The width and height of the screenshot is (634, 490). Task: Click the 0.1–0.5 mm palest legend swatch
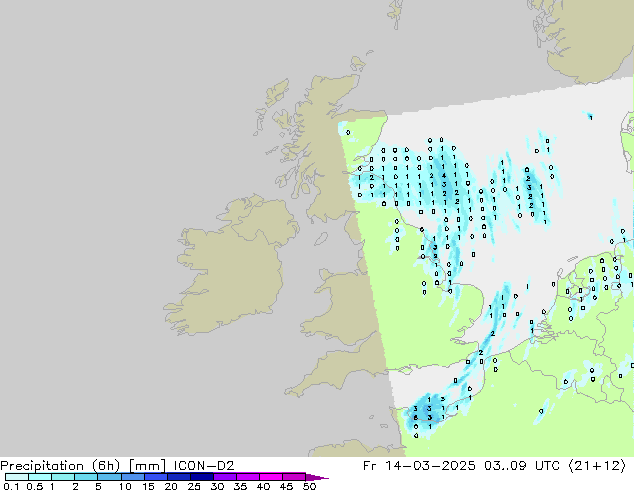tap(17, 477)
